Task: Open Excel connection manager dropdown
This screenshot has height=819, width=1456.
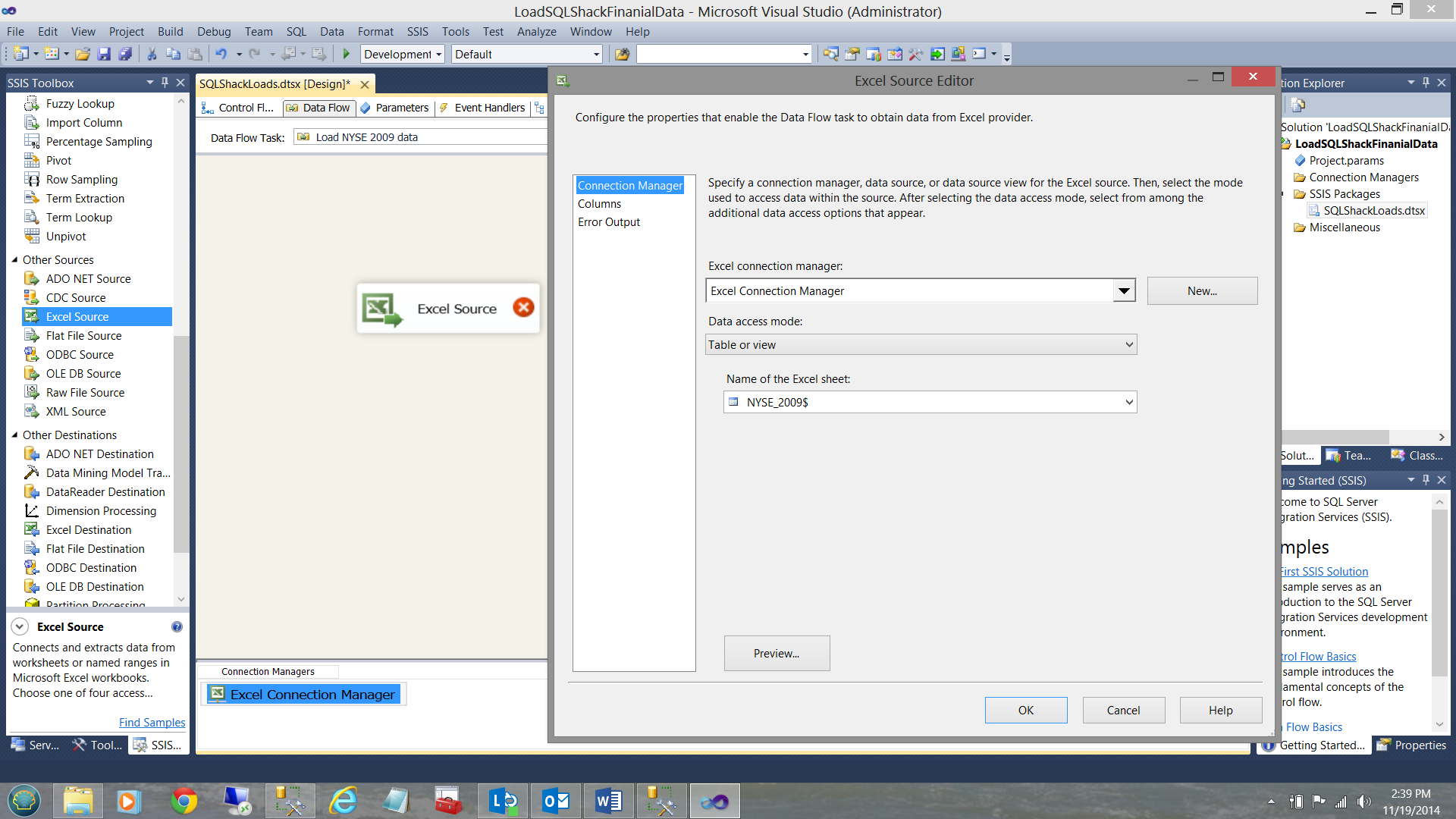Action: coord(1123,291)
